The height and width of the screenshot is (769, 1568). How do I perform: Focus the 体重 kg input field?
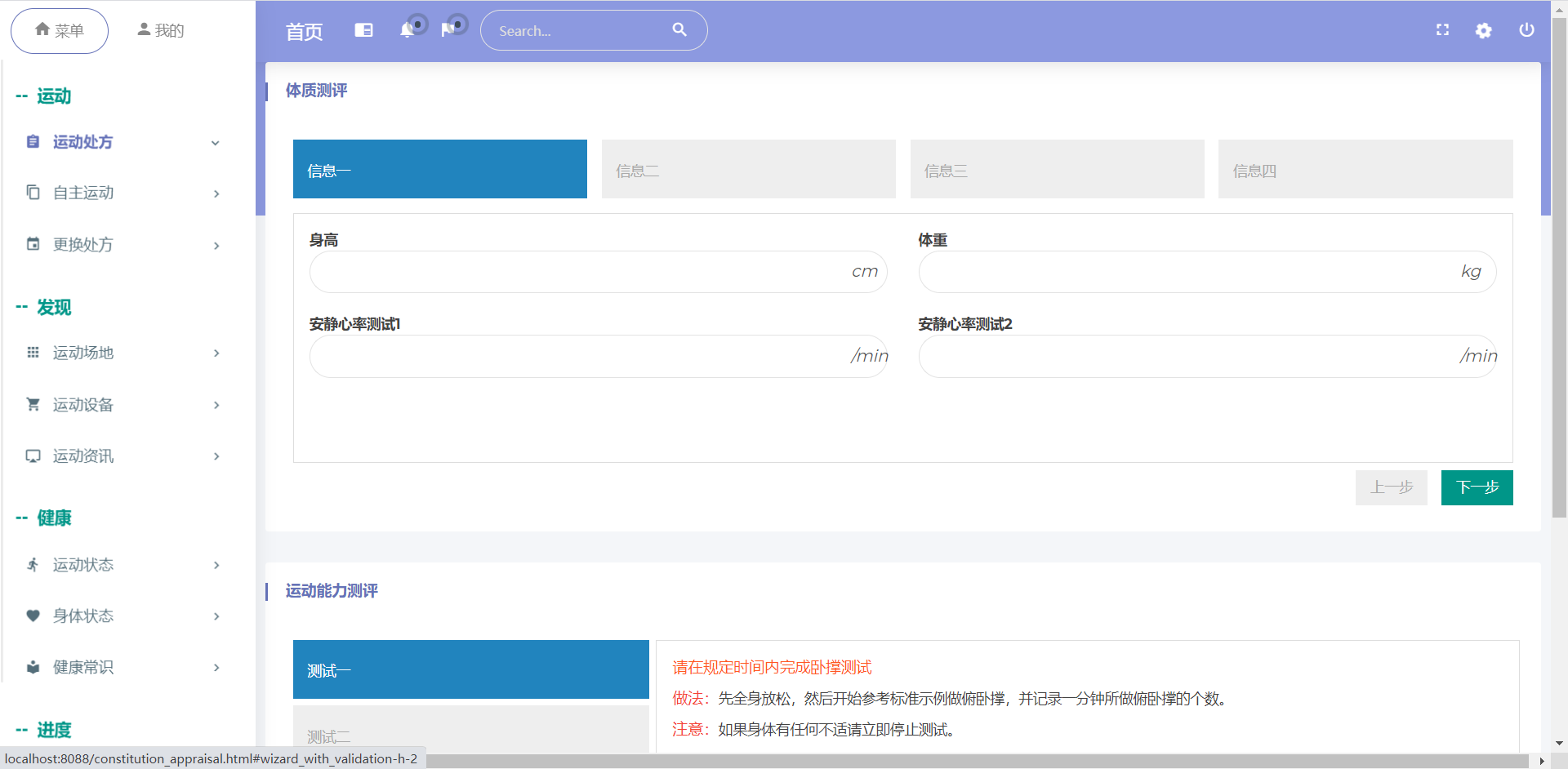1207,272
